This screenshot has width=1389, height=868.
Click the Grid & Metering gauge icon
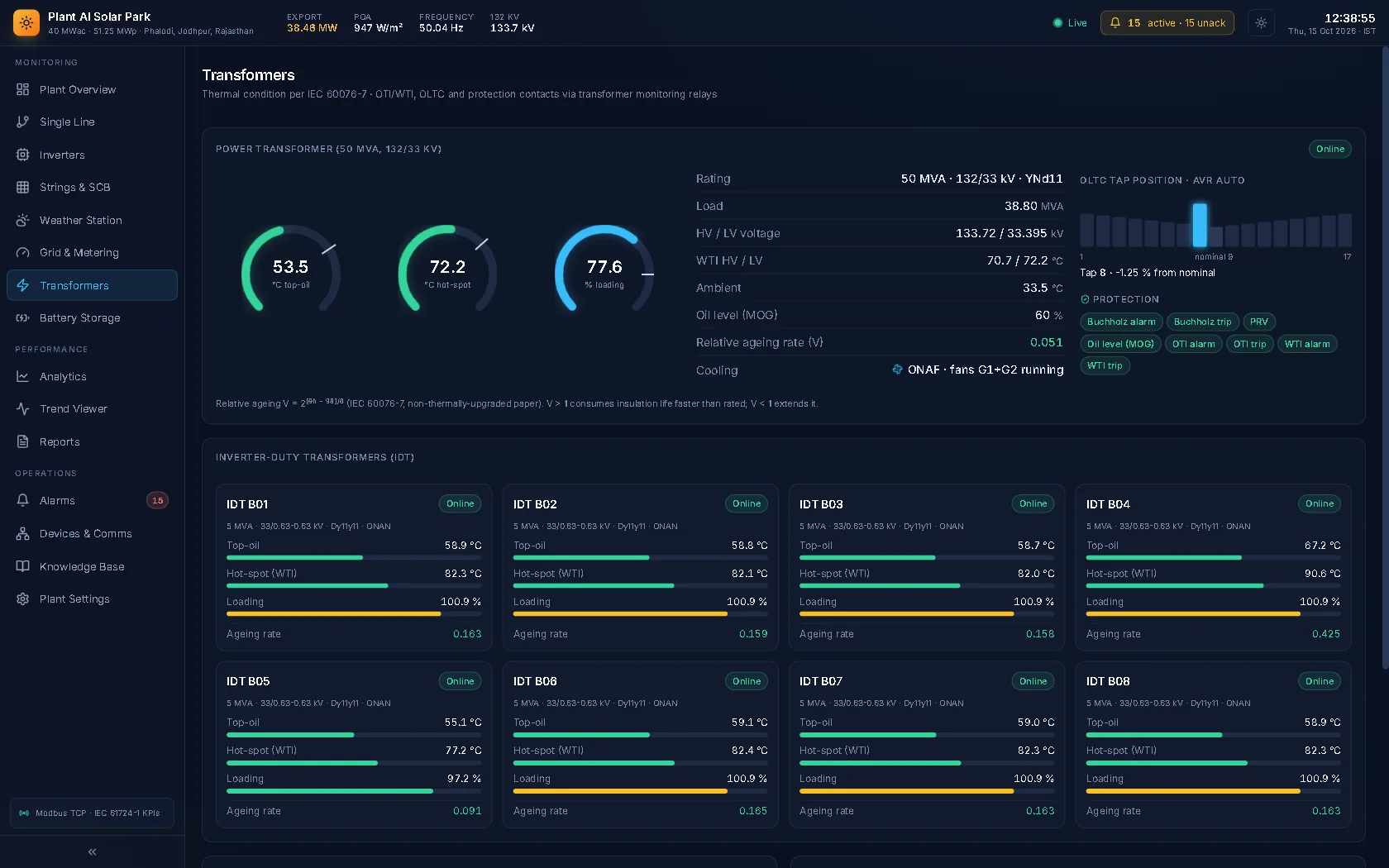point(22,252)
